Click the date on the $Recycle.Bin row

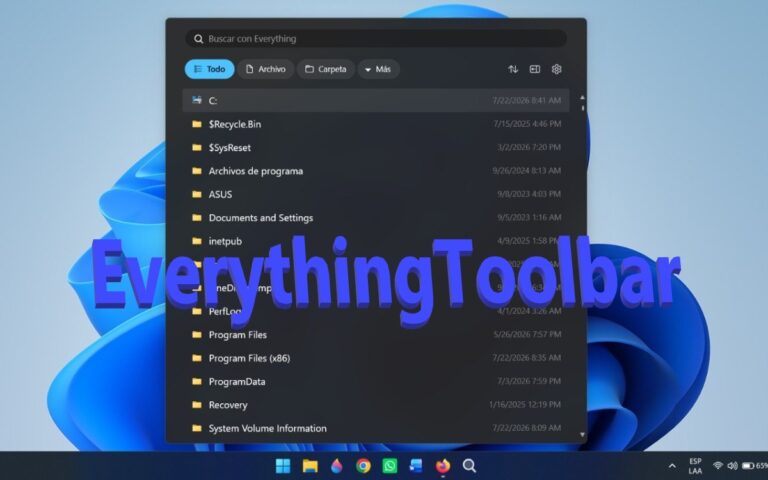click(527, 124)
